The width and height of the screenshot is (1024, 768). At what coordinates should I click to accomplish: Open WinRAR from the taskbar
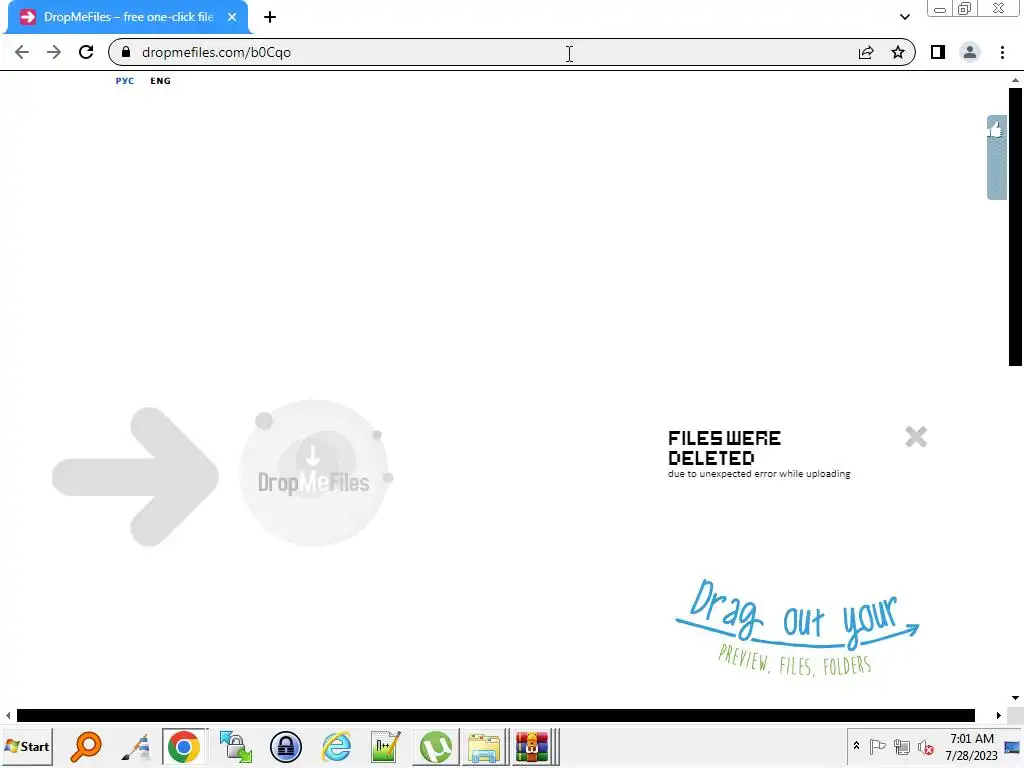click(x=534, y=747)
